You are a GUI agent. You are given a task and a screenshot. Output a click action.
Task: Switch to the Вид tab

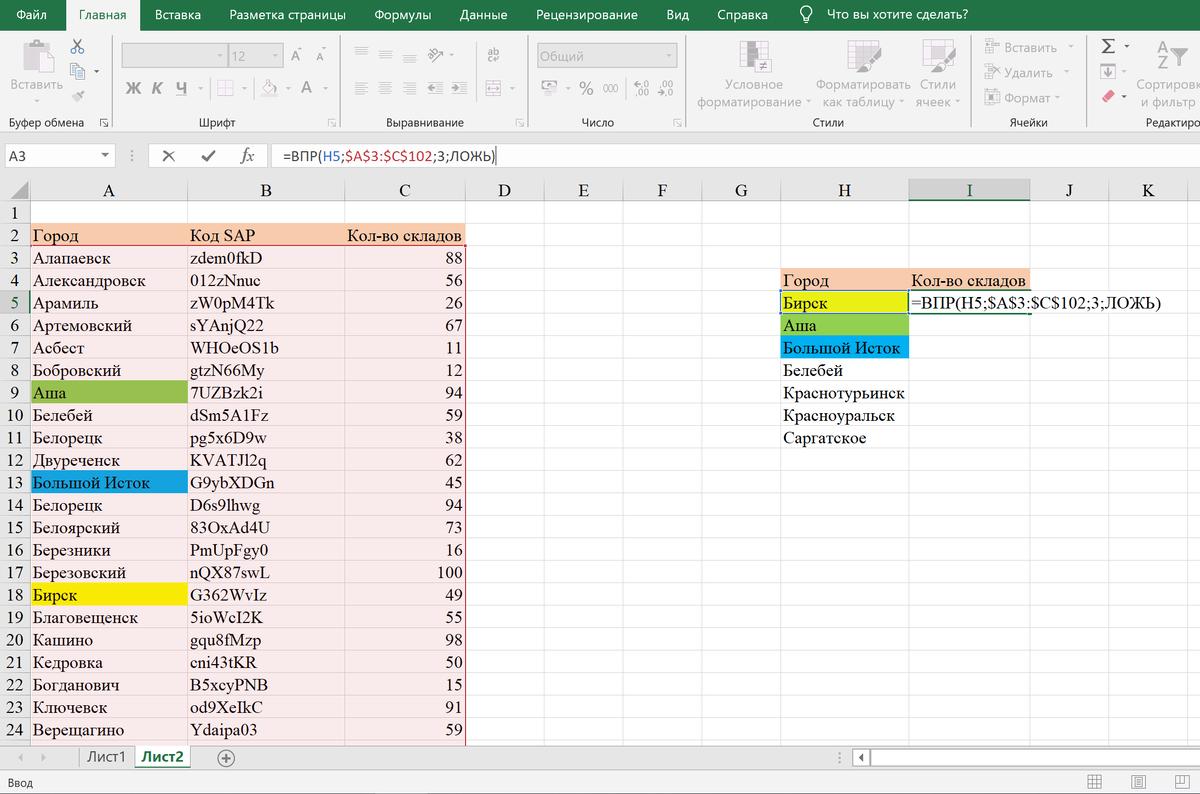[678, 15]
